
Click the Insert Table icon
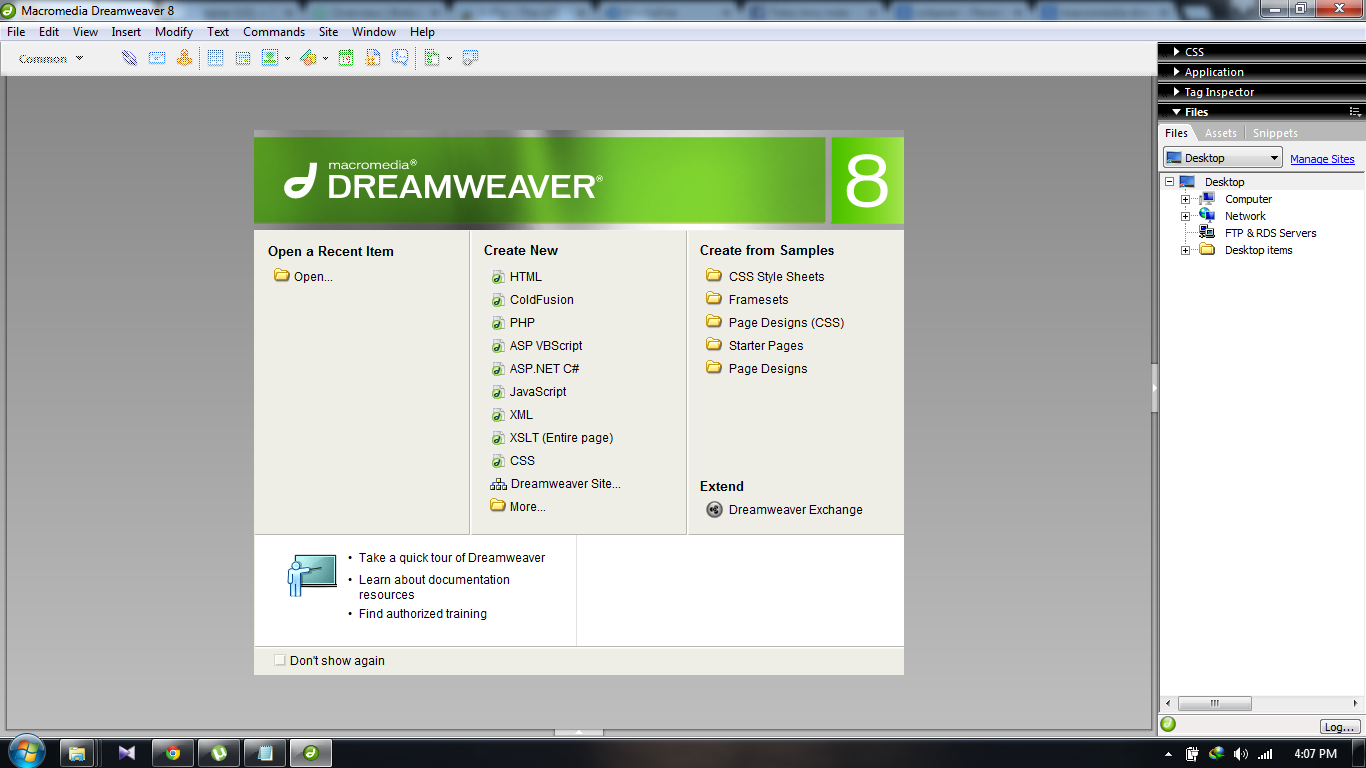click(x=215, y=58)
